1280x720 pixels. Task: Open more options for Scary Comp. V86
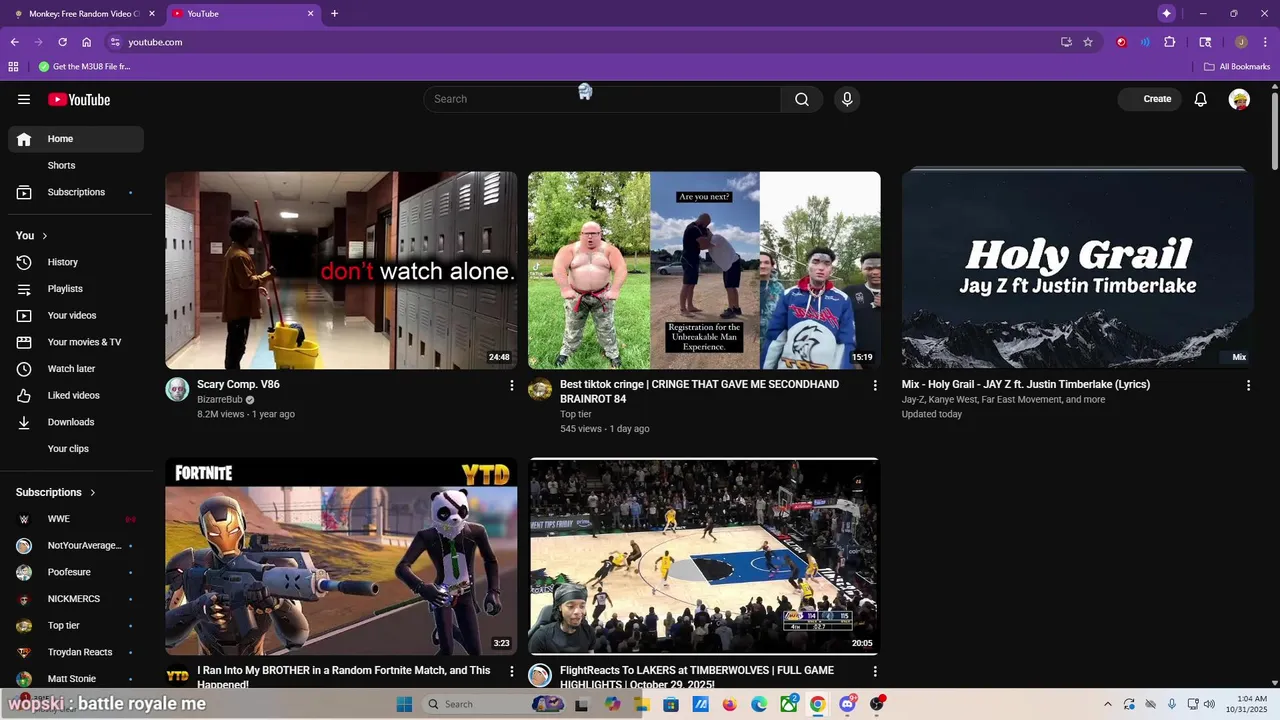pyautogui.click(x=512, y=385)
